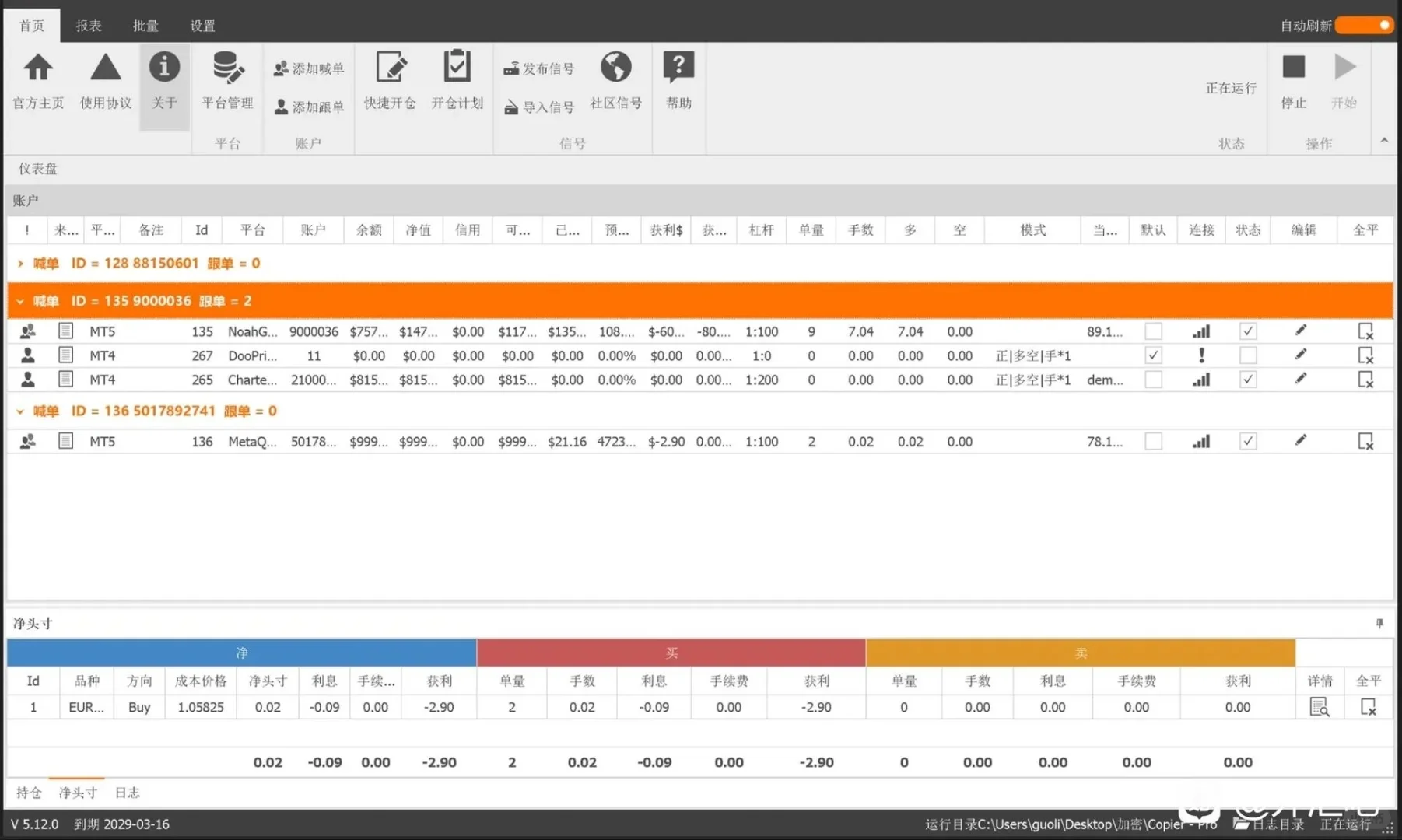Toggle the 自动刷新 switch

pyautogui.click(x=1365, y=25)
